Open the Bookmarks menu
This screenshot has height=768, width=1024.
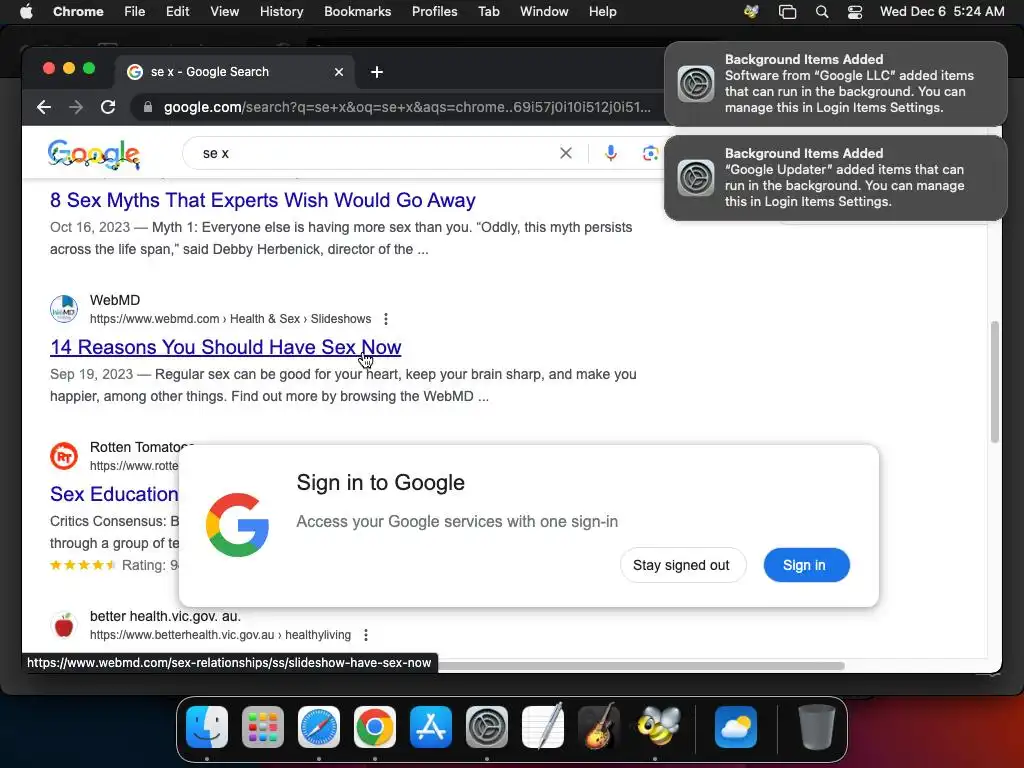tap(358, 12)
